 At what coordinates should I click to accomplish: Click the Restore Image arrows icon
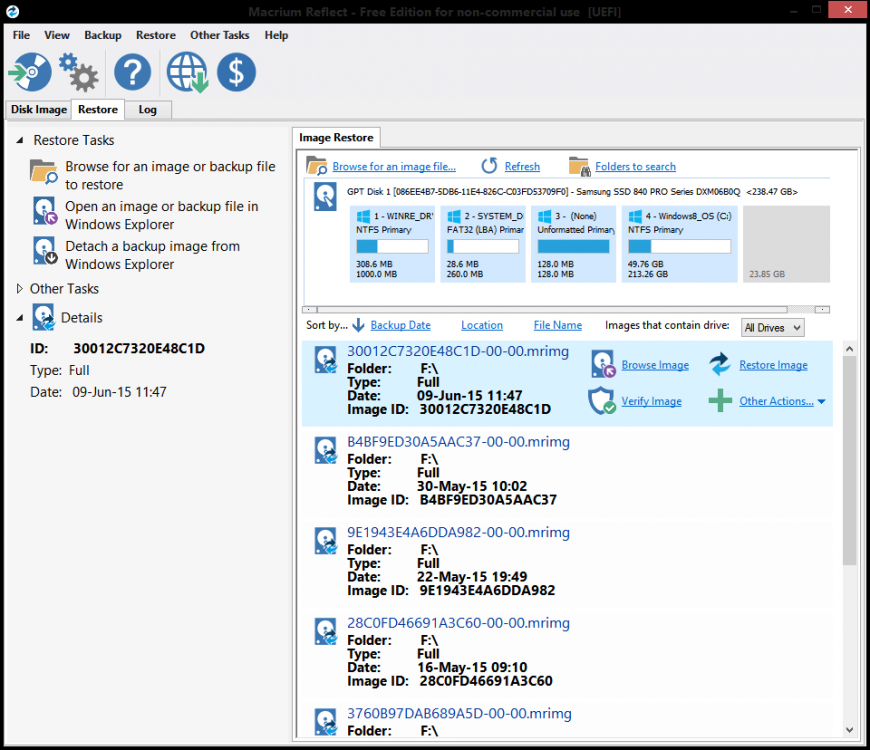click(x=720, y=364)
